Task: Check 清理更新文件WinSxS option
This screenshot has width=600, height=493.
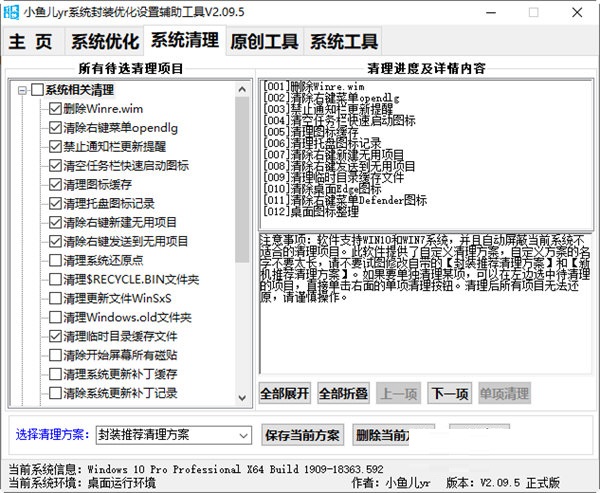Action: pyautogui.click(x=55, y=298)
